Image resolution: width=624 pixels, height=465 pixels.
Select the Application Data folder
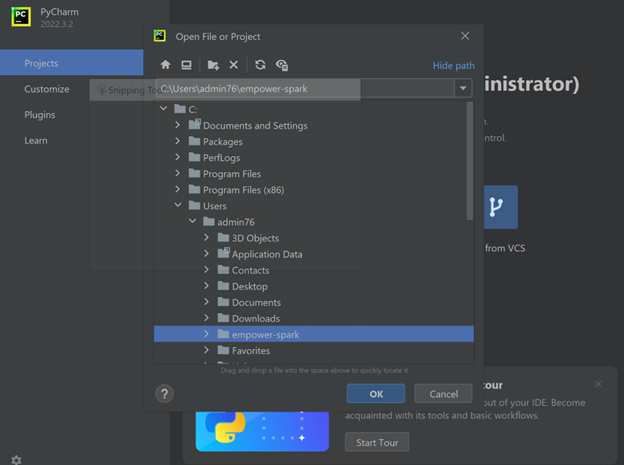pyautogui.click(x=314, y=254)
